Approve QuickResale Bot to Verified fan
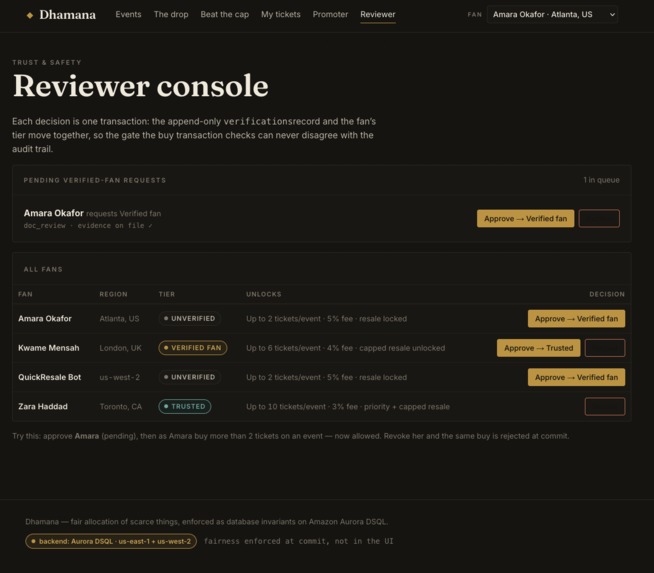Screen dimensions: 654x573 click(x=576, y=377)
